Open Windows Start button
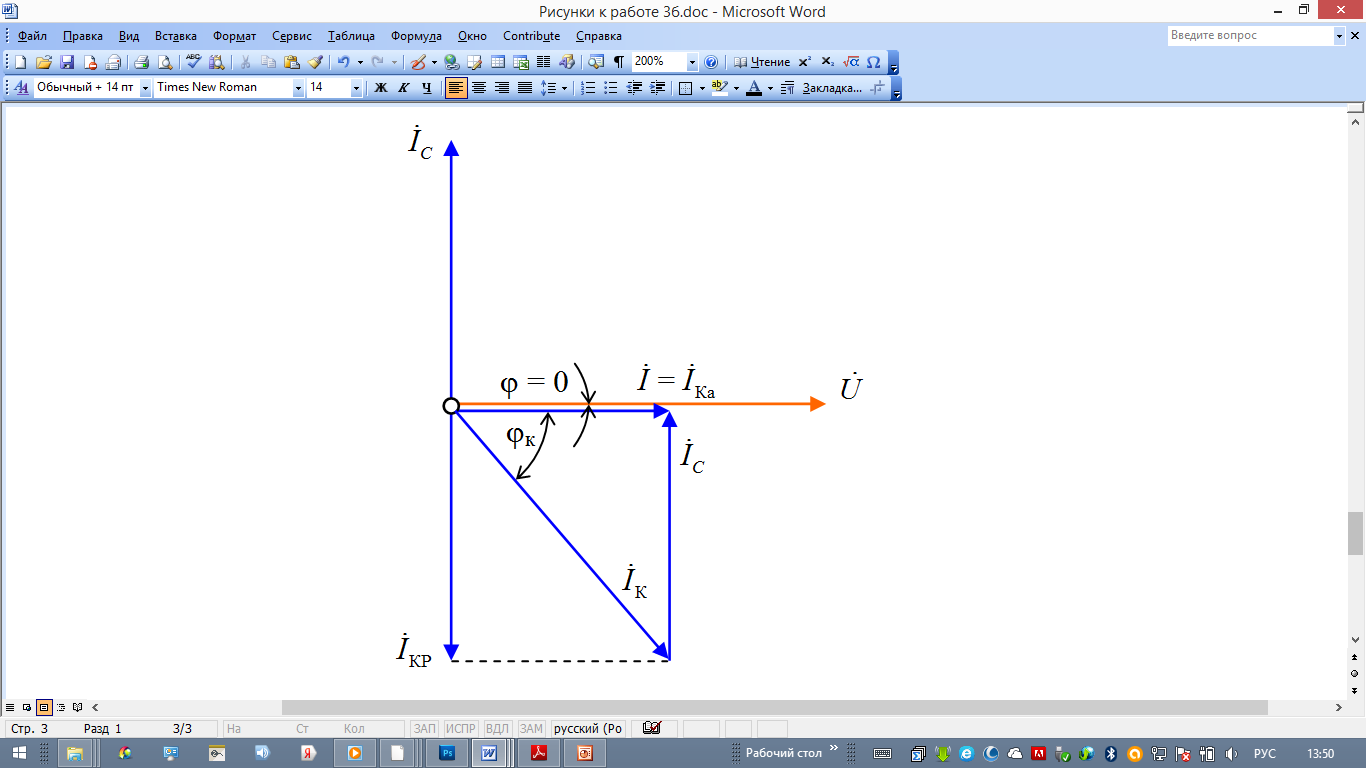Image resolution: width=1366 pixels, height=768 pixels. click(19, 753)
